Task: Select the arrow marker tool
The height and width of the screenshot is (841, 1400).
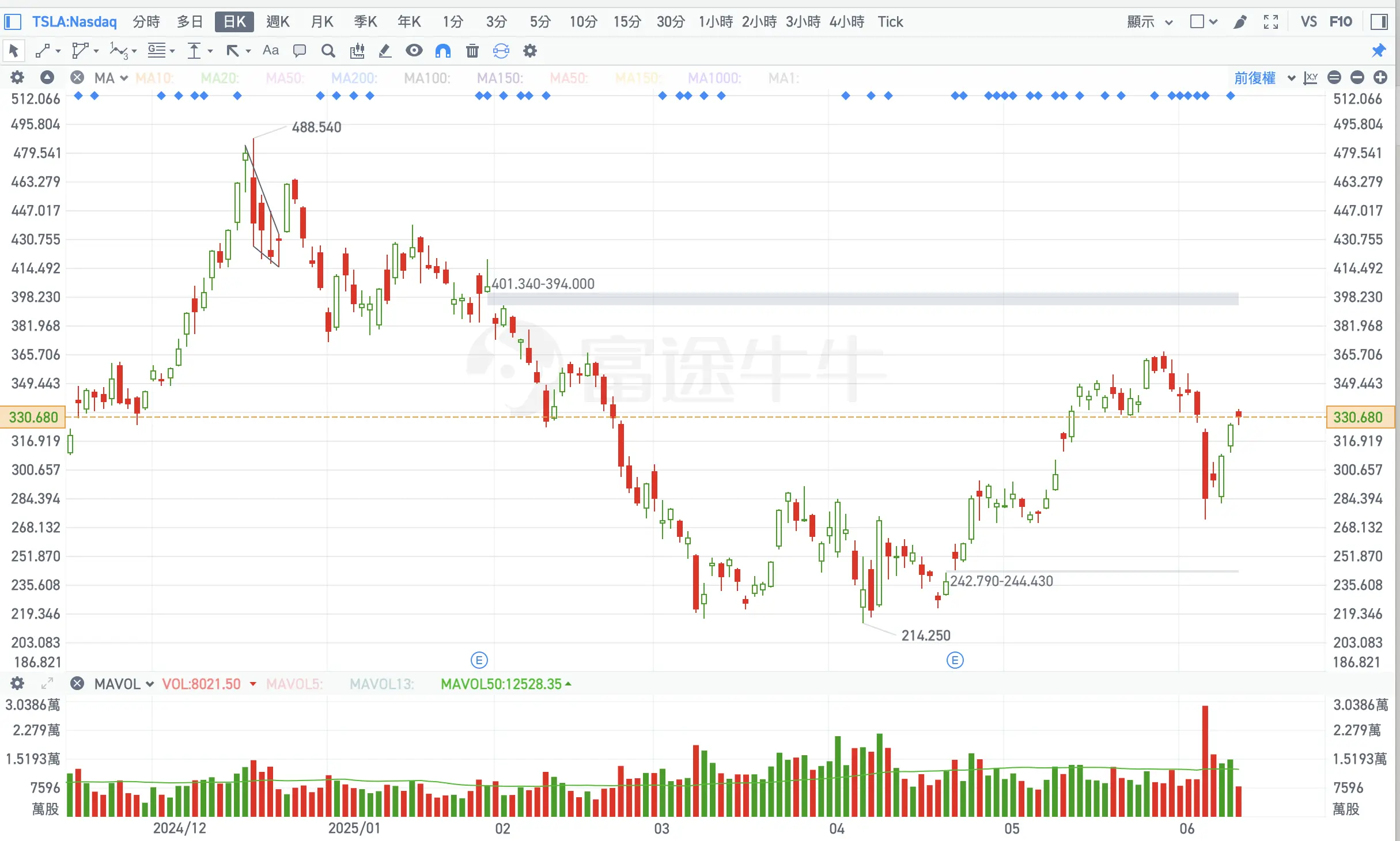Action: [x=233, y=51]
